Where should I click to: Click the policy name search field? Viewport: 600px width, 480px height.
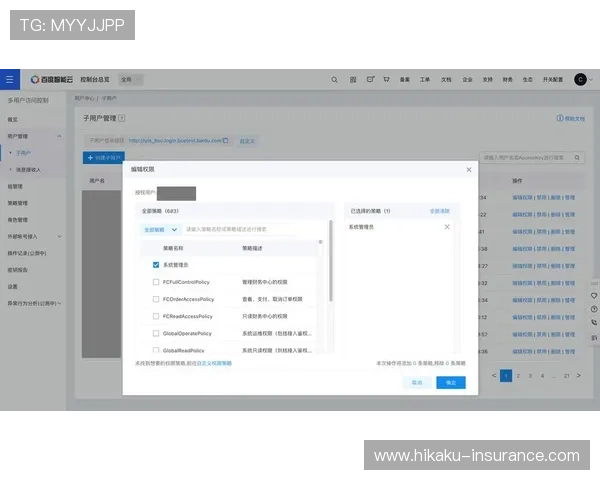tap(235, 230)
